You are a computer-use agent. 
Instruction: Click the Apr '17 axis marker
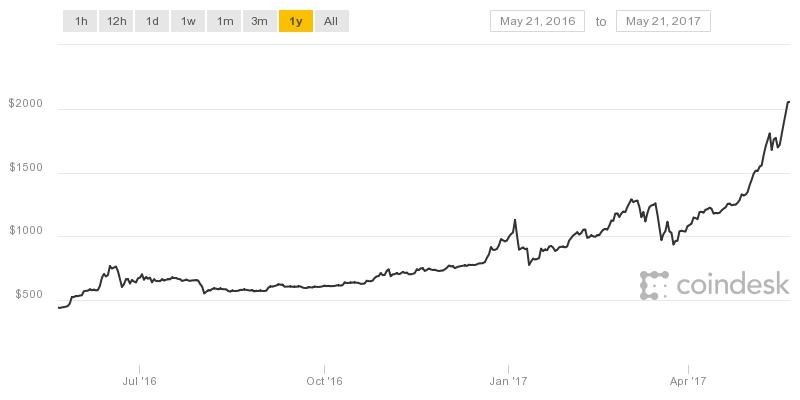(x=690, y=380)
